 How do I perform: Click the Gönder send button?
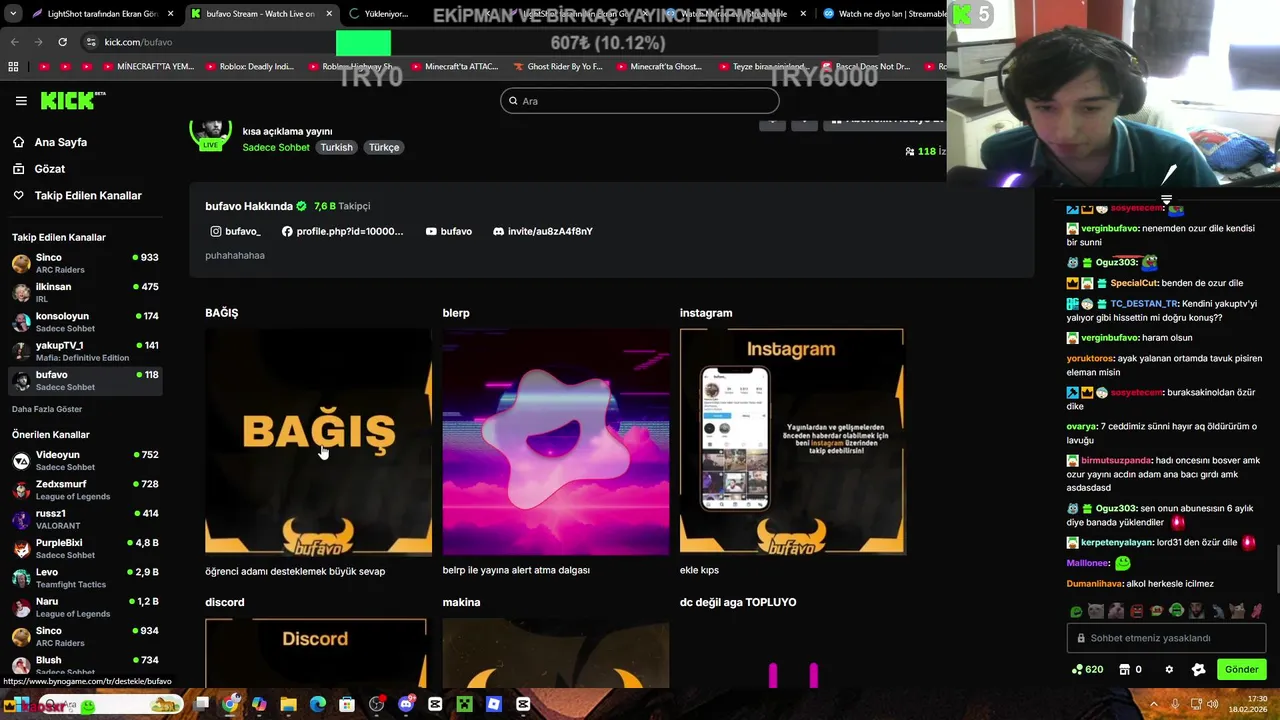click(1241, 669)
